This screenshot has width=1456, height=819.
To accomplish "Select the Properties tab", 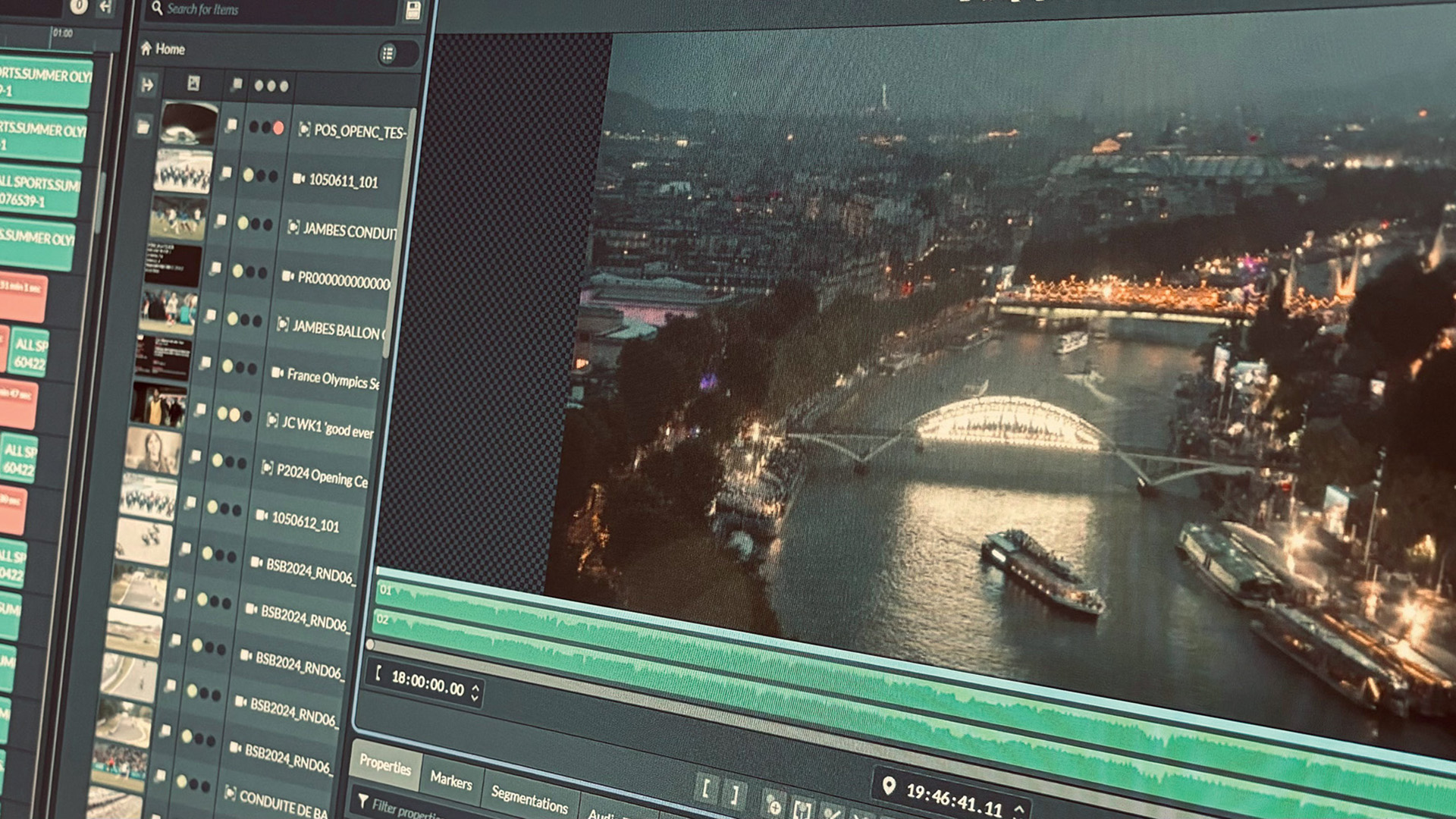I will (x=384, y=764).
